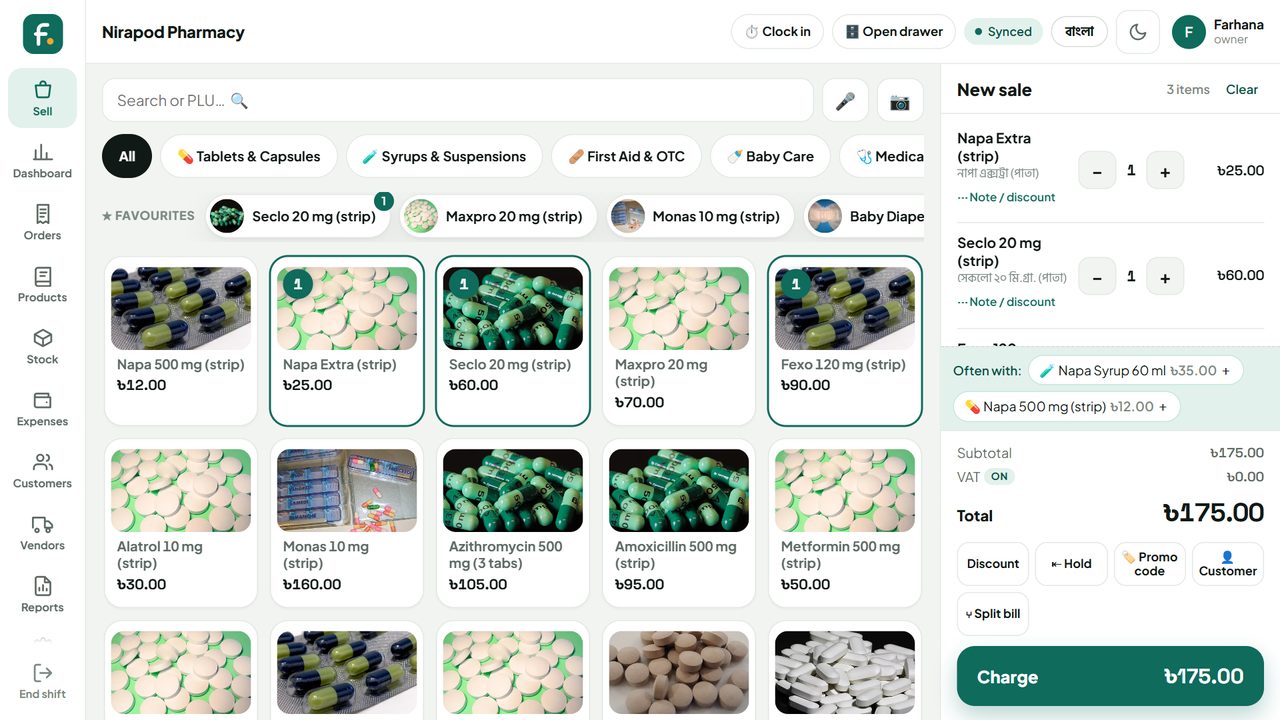This screenshot has width=1280, height=720.
Task: Go to Orders in the sidebar
Action: tap(42, 222)
